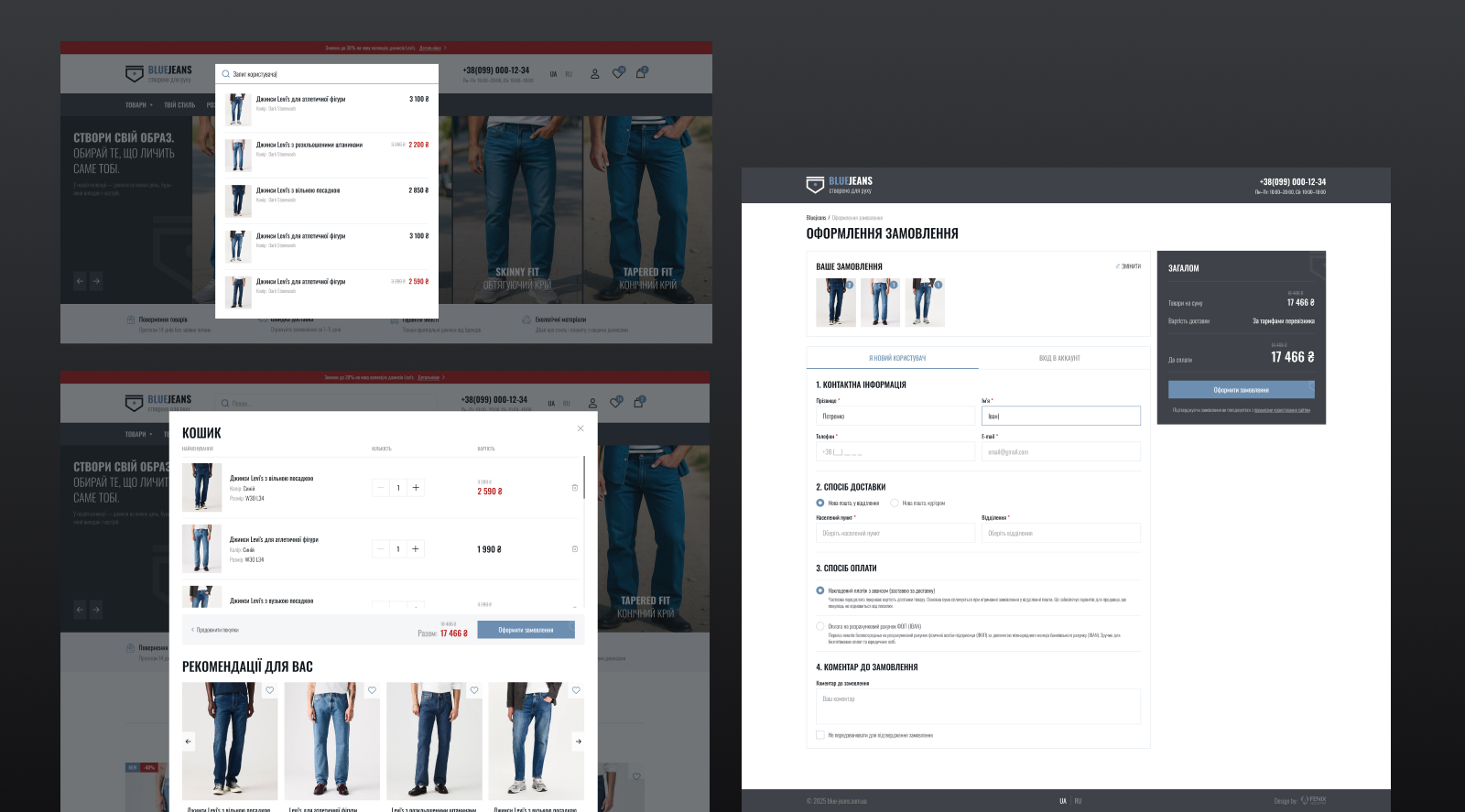The height and width of the screenshot is (812, 1465).
Task: Open first search result priced 3 100 ₴
Action: pos(327,109)
